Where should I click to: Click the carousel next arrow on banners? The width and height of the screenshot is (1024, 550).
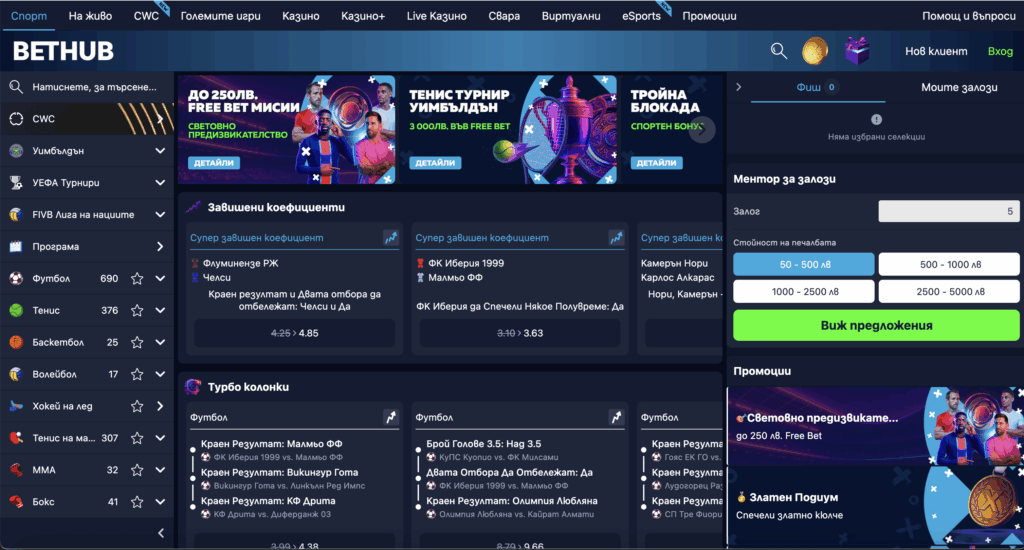tap(703, 129)
